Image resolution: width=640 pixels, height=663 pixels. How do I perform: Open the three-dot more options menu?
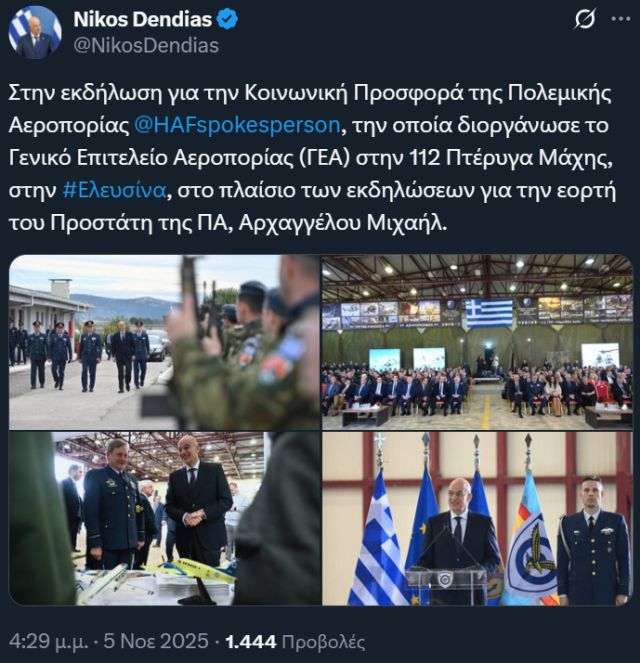(x=621, y=18)
